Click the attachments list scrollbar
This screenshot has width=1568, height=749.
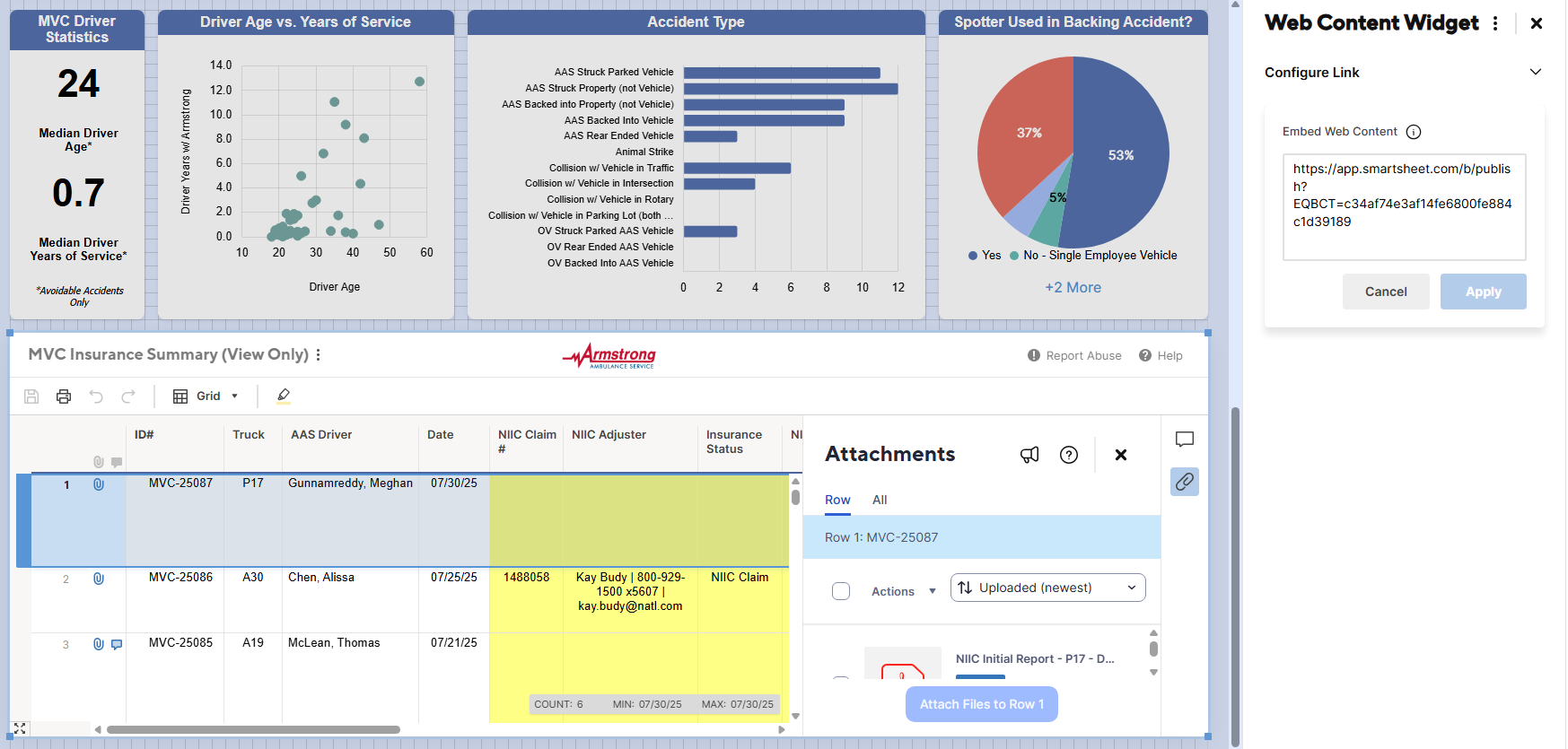[x=1153, y=648]
